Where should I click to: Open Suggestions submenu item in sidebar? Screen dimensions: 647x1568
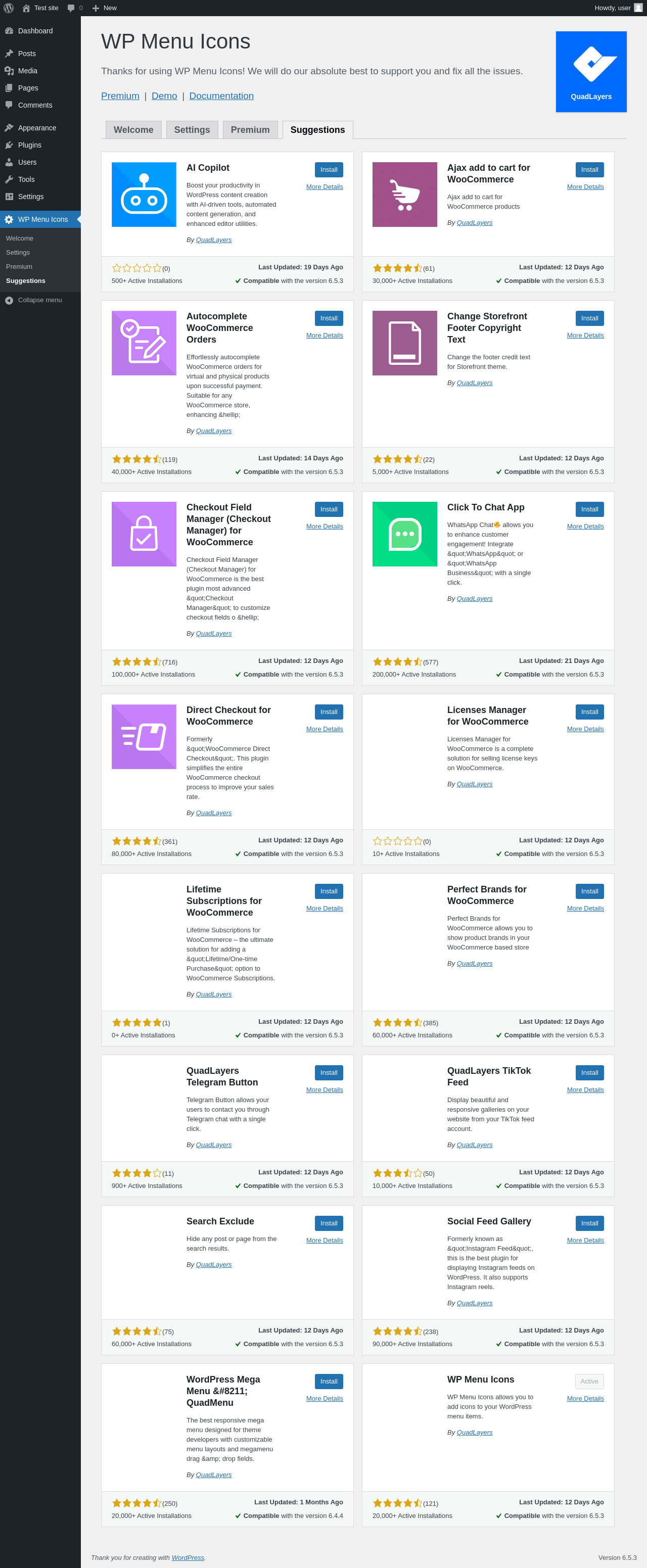[26, 280]
